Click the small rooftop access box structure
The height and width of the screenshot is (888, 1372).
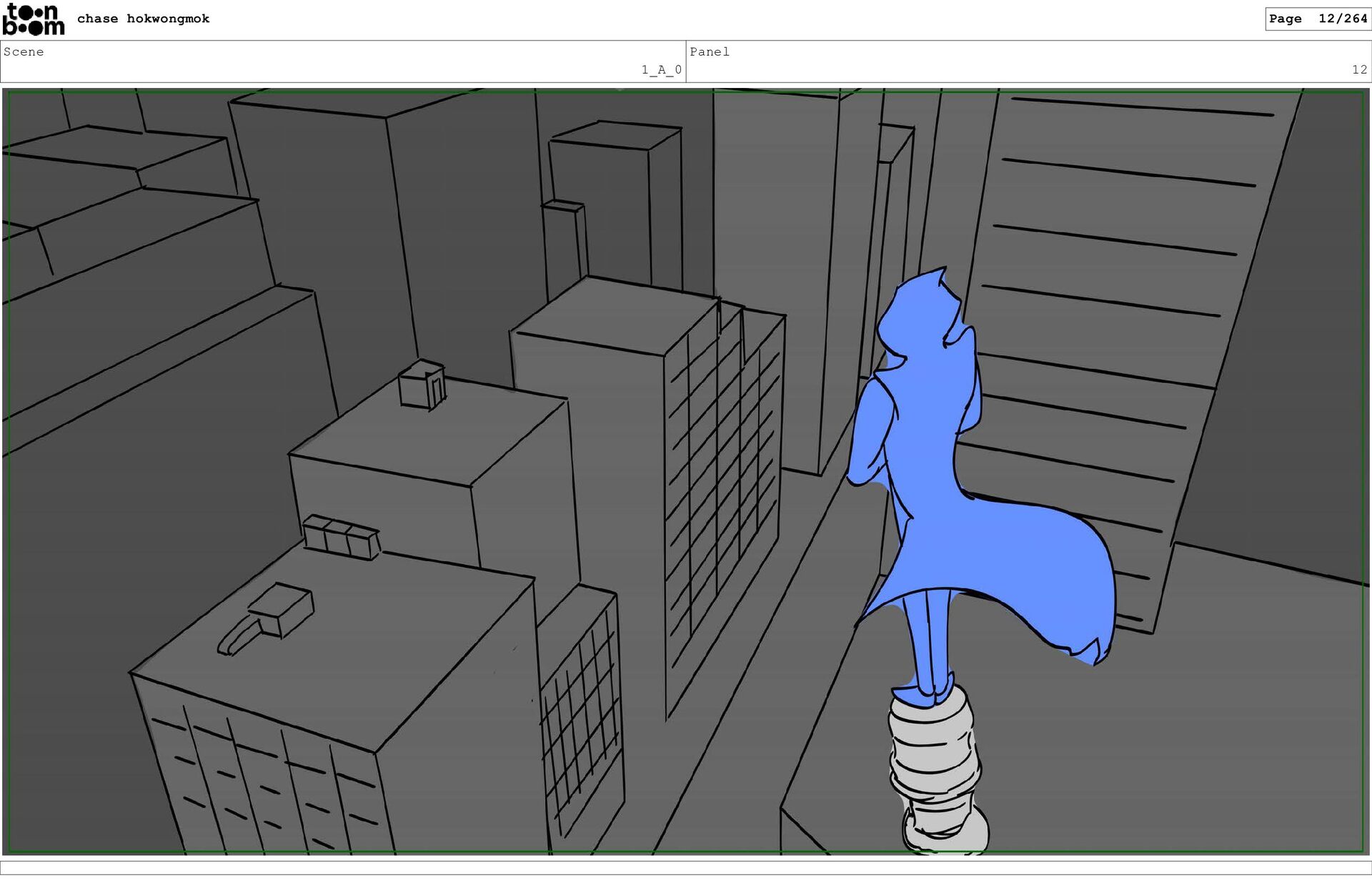(422, 386)
